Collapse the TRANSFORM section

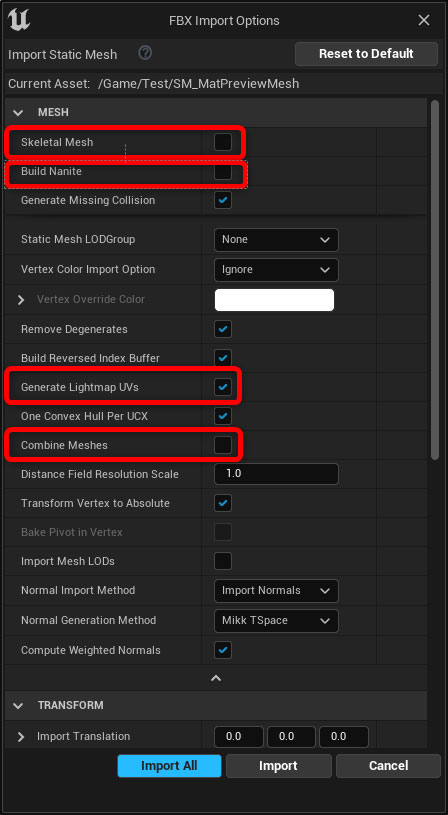(19, 705)
